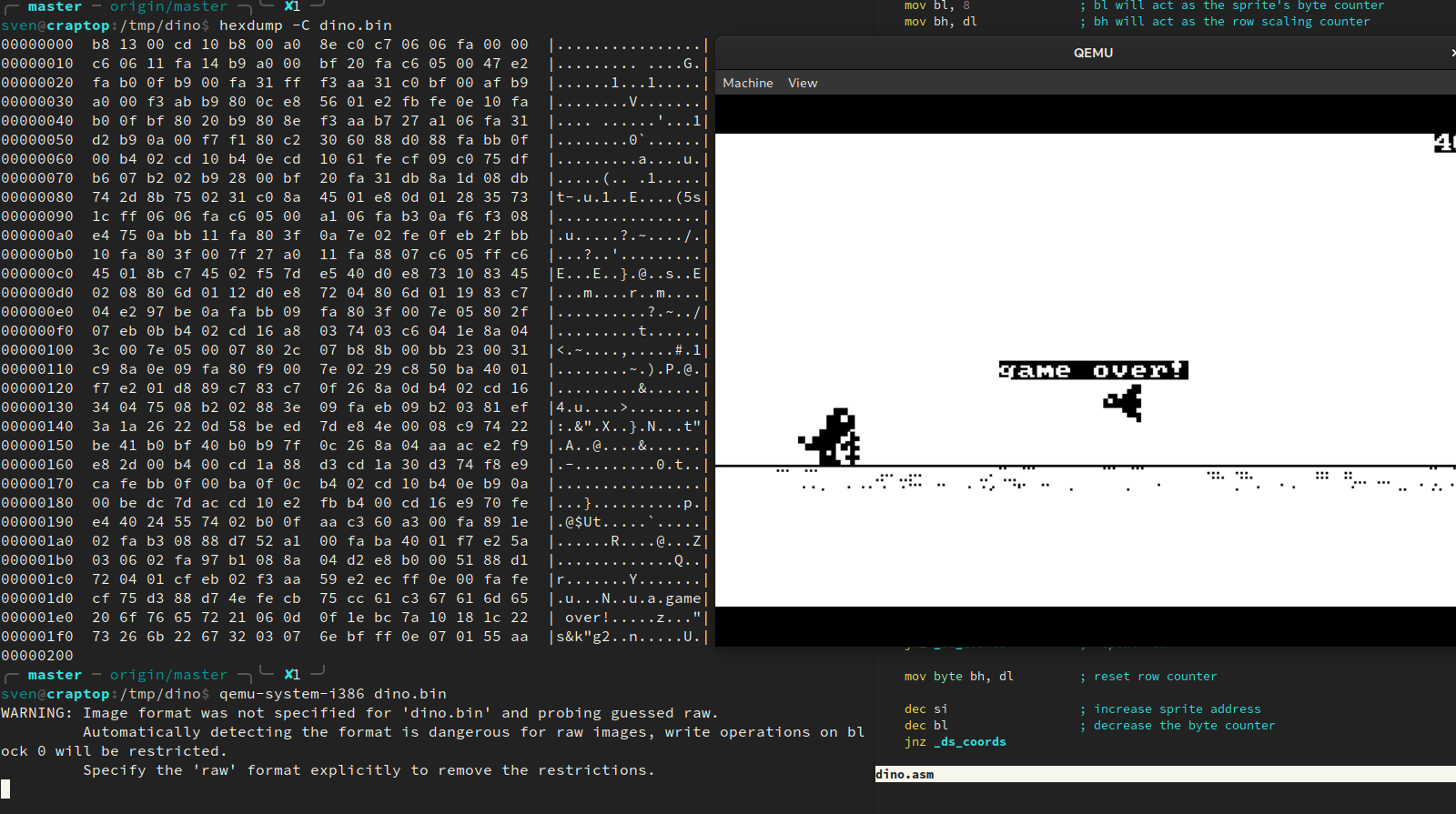Image resolution: width=1456 pixels, height=814 pixels.
Task: Click the '; reset row counter' code comment
Action: click(x=1148, y=677)
